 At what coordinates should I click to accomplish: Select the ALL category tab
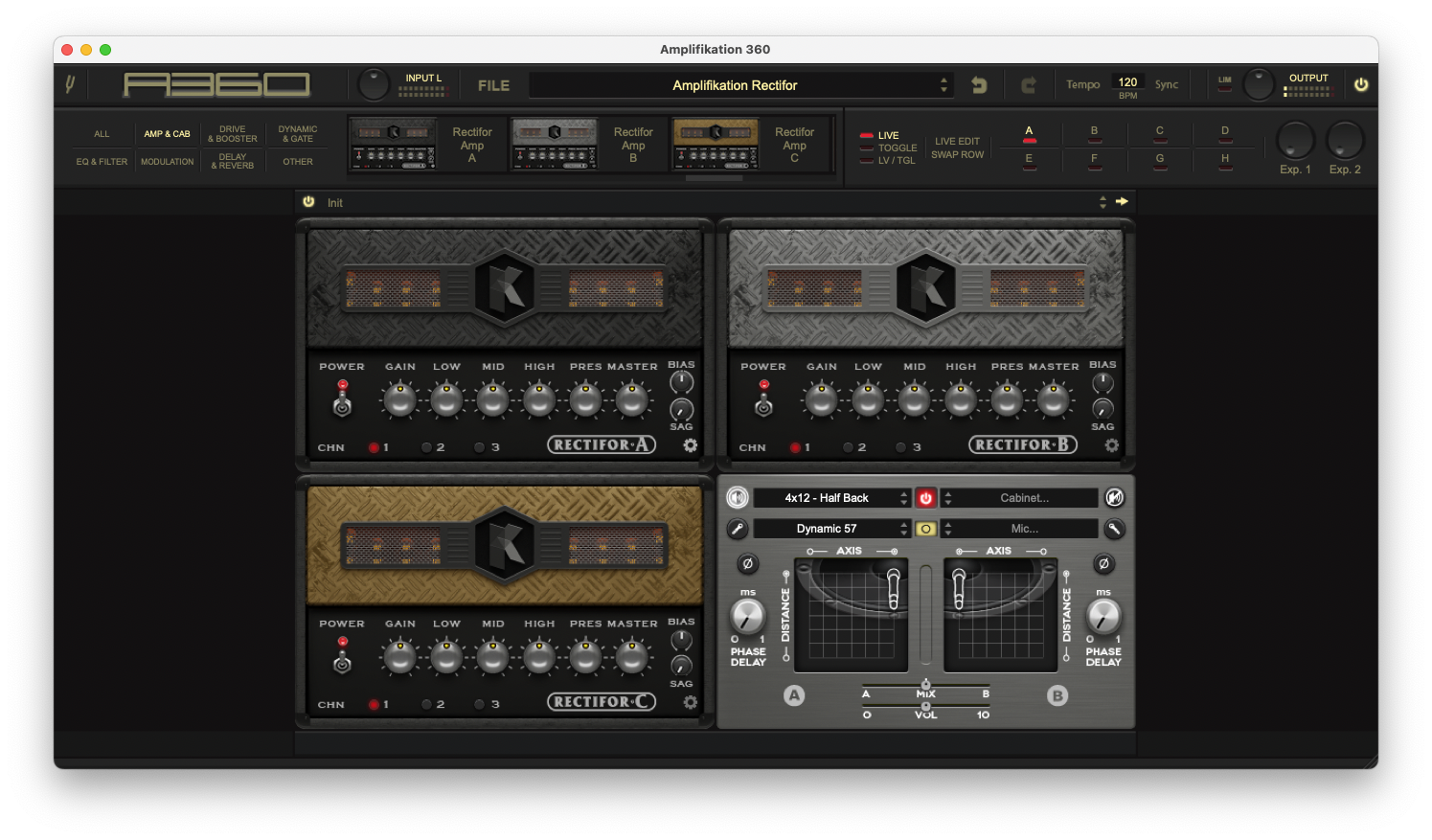click(x=102, y=134)
